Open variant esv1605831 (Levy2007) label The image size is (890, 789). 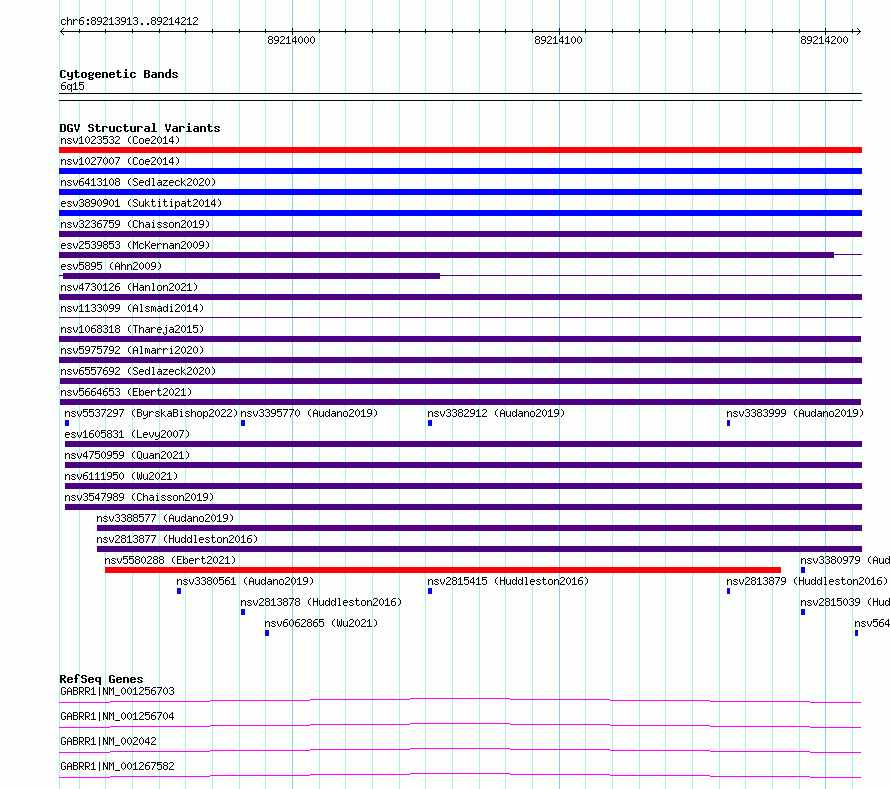point(127,434)
